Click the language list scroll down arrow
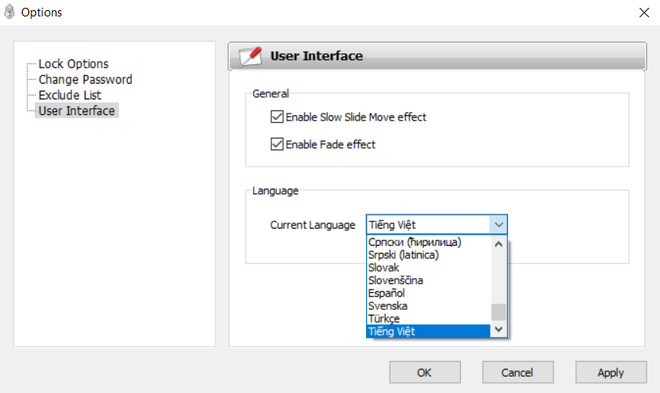Image resolution: width=660 pixels, height=393 pixels. 498,329
